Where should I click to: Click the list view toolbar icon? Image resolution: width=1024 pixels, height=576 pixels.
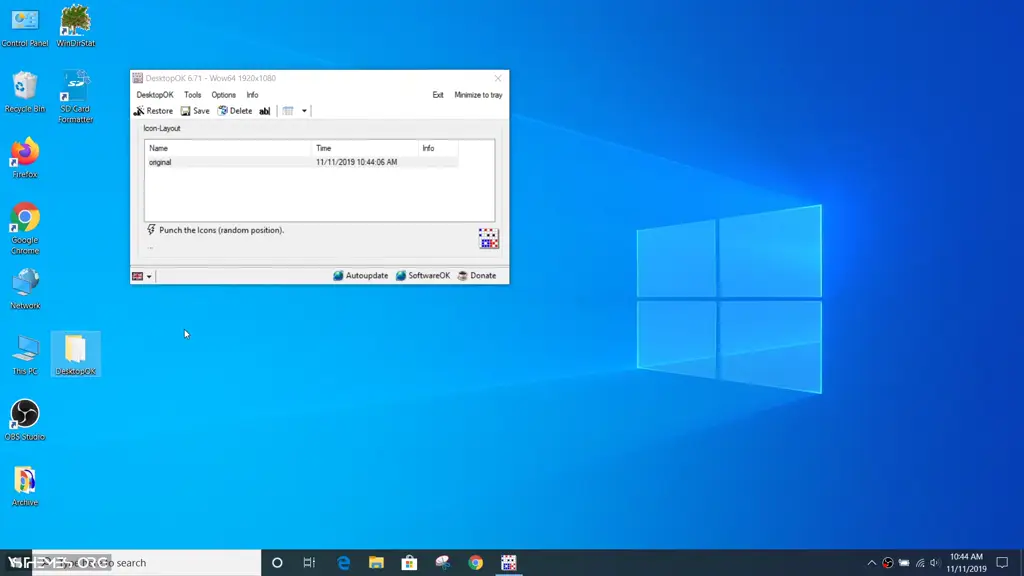pyautogui.click(x=288, y=111)
